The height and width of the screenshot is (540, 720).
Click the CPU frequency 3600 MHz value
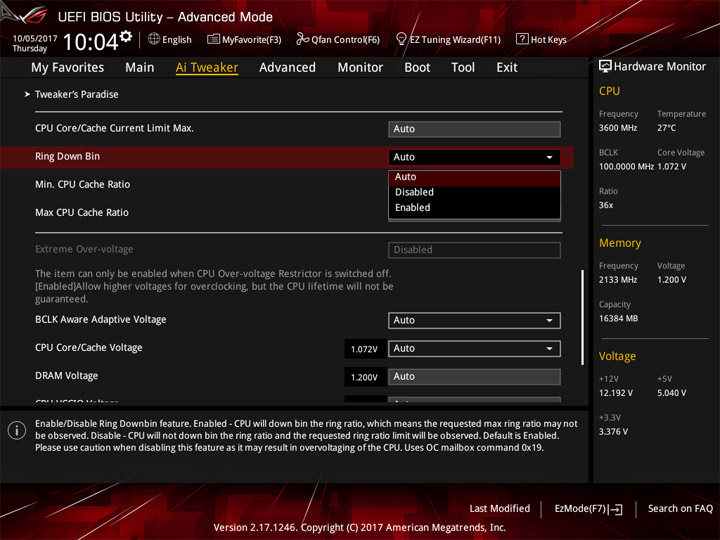click(618, 128)
